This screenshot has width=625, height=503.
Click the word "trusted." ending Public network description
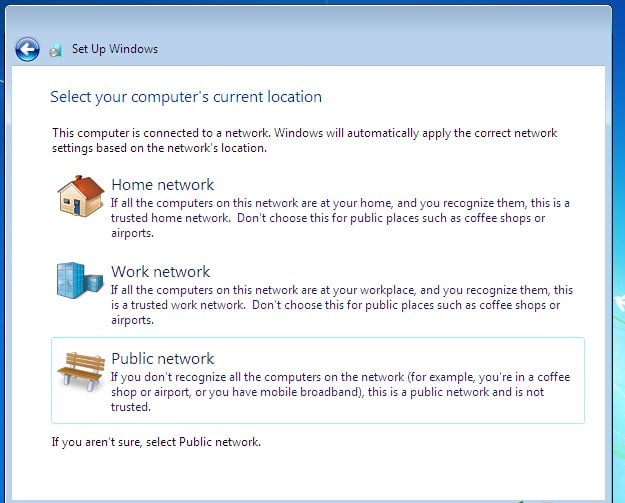[x=131, y=407]
